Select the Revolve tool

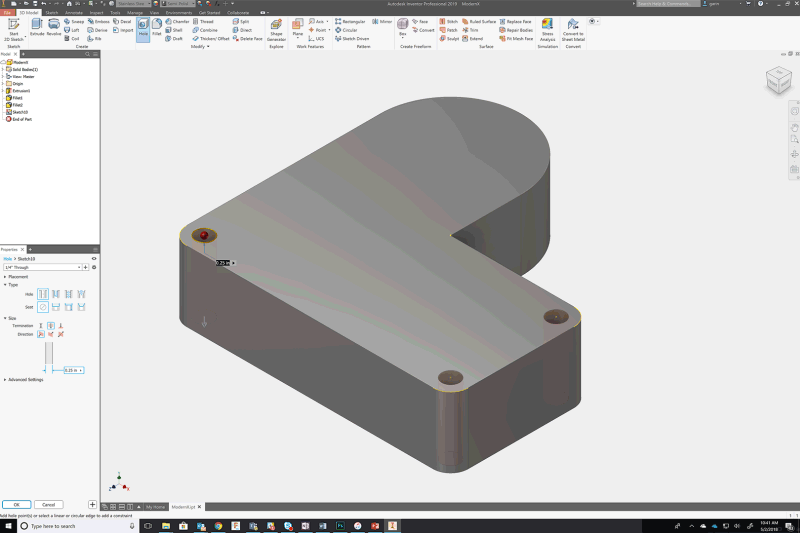tap(54, 28)
